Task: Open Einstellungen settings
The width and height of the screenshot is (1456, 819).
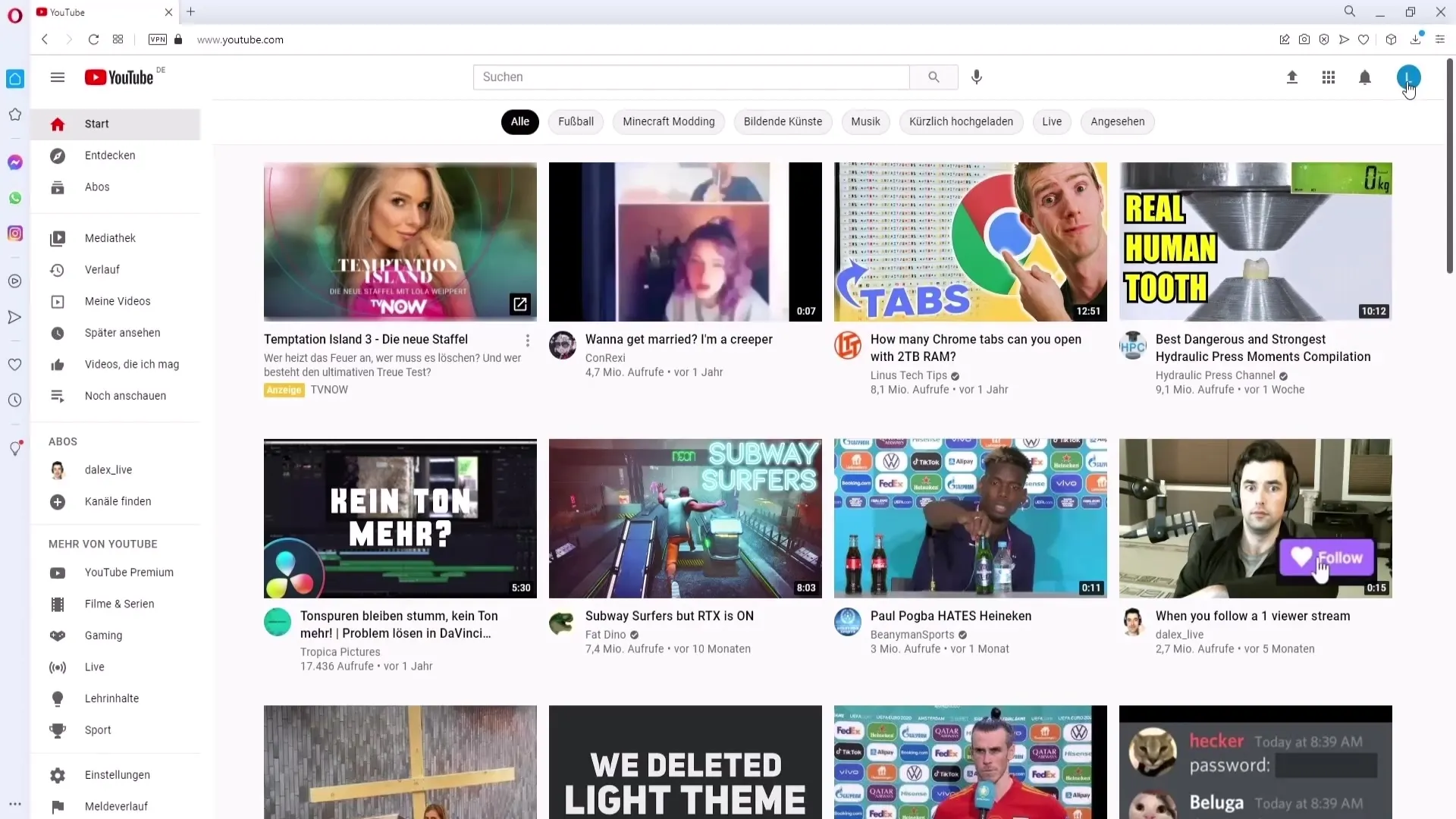Action: [115, 775]
